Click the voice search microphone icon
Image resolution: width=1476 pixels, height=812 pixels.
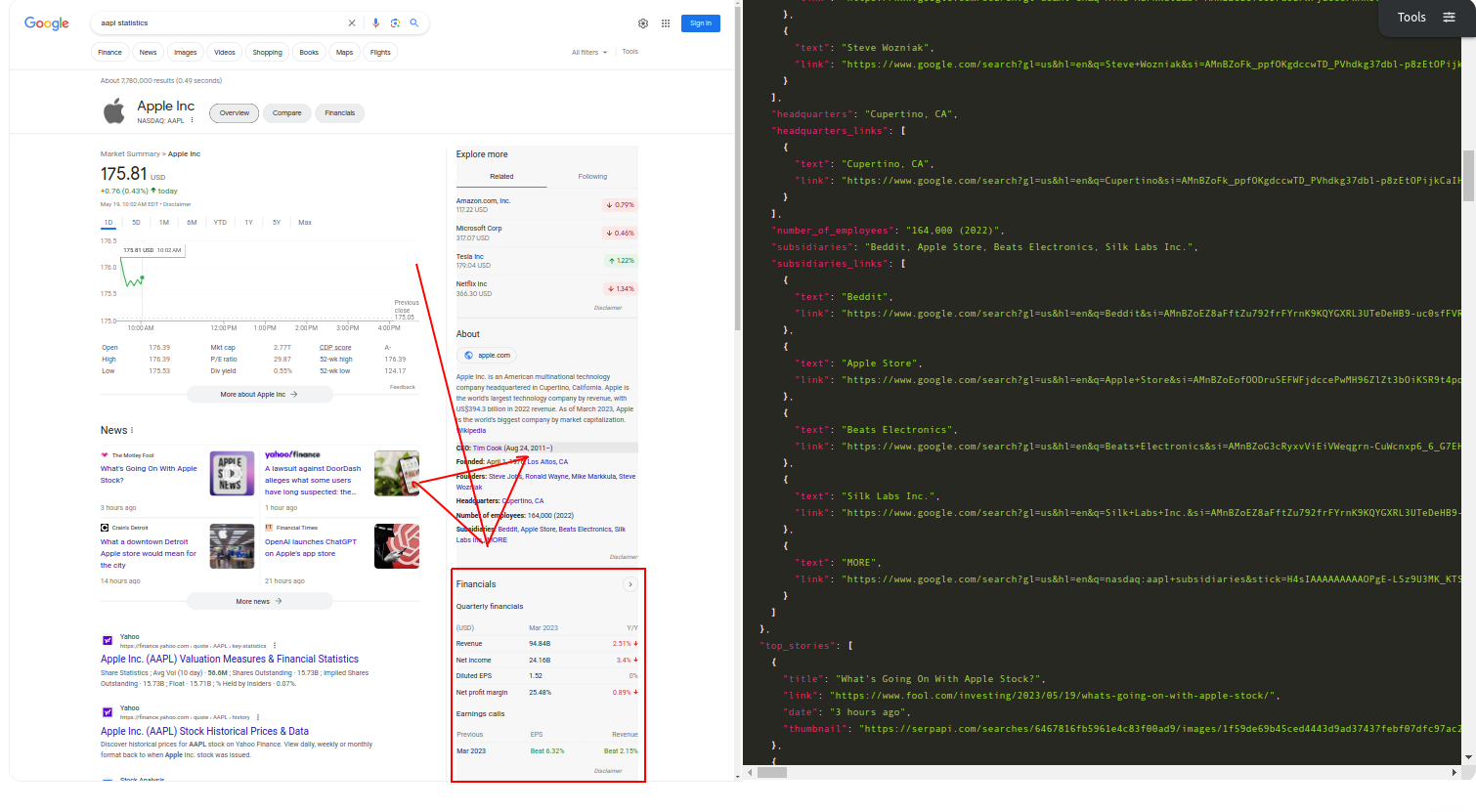[x=376, y=22]
